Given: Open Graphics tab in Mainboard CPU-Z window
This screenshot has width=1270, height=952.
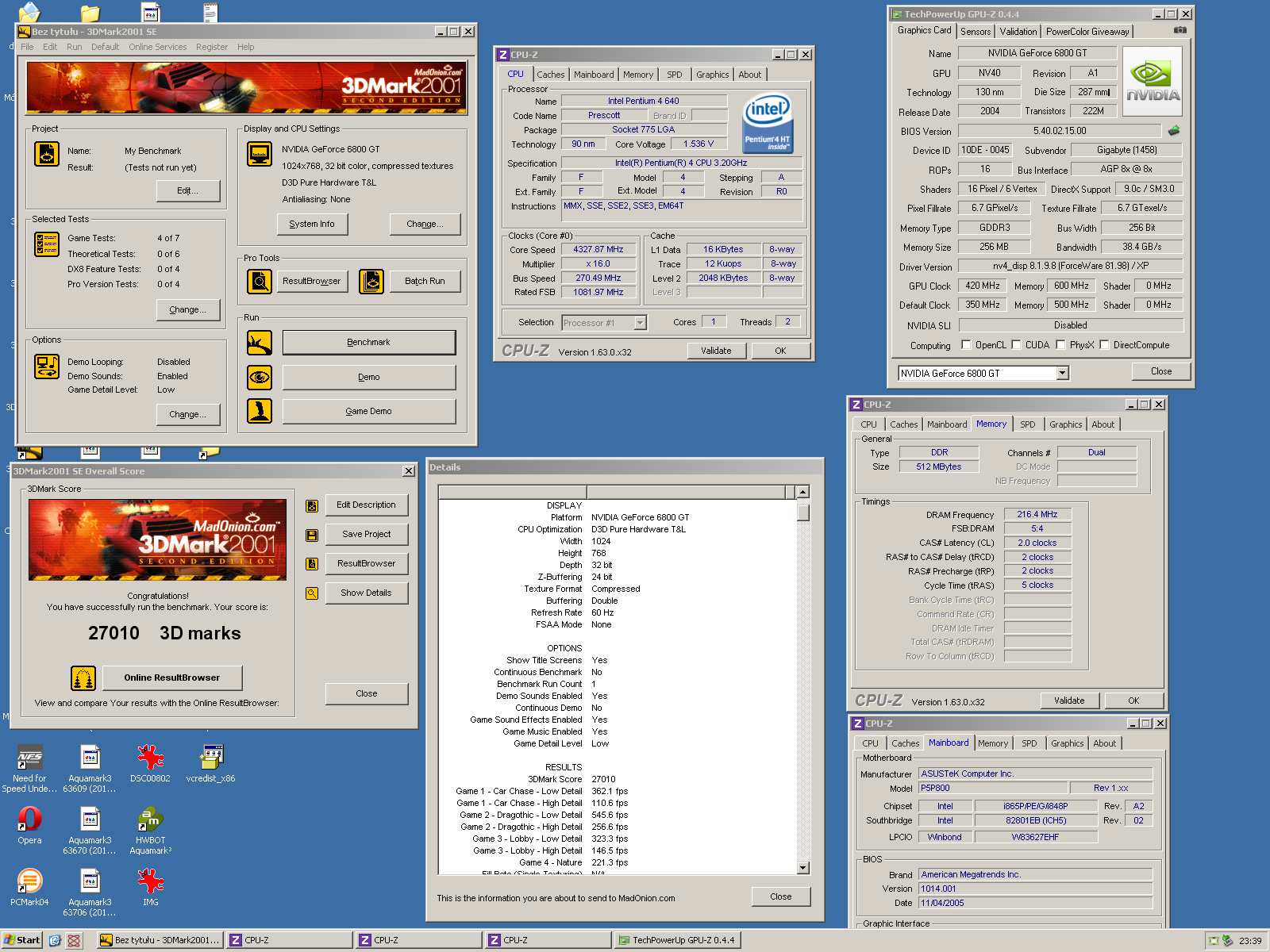Looking at the screenshot, I should click(x=1068, y=743).
